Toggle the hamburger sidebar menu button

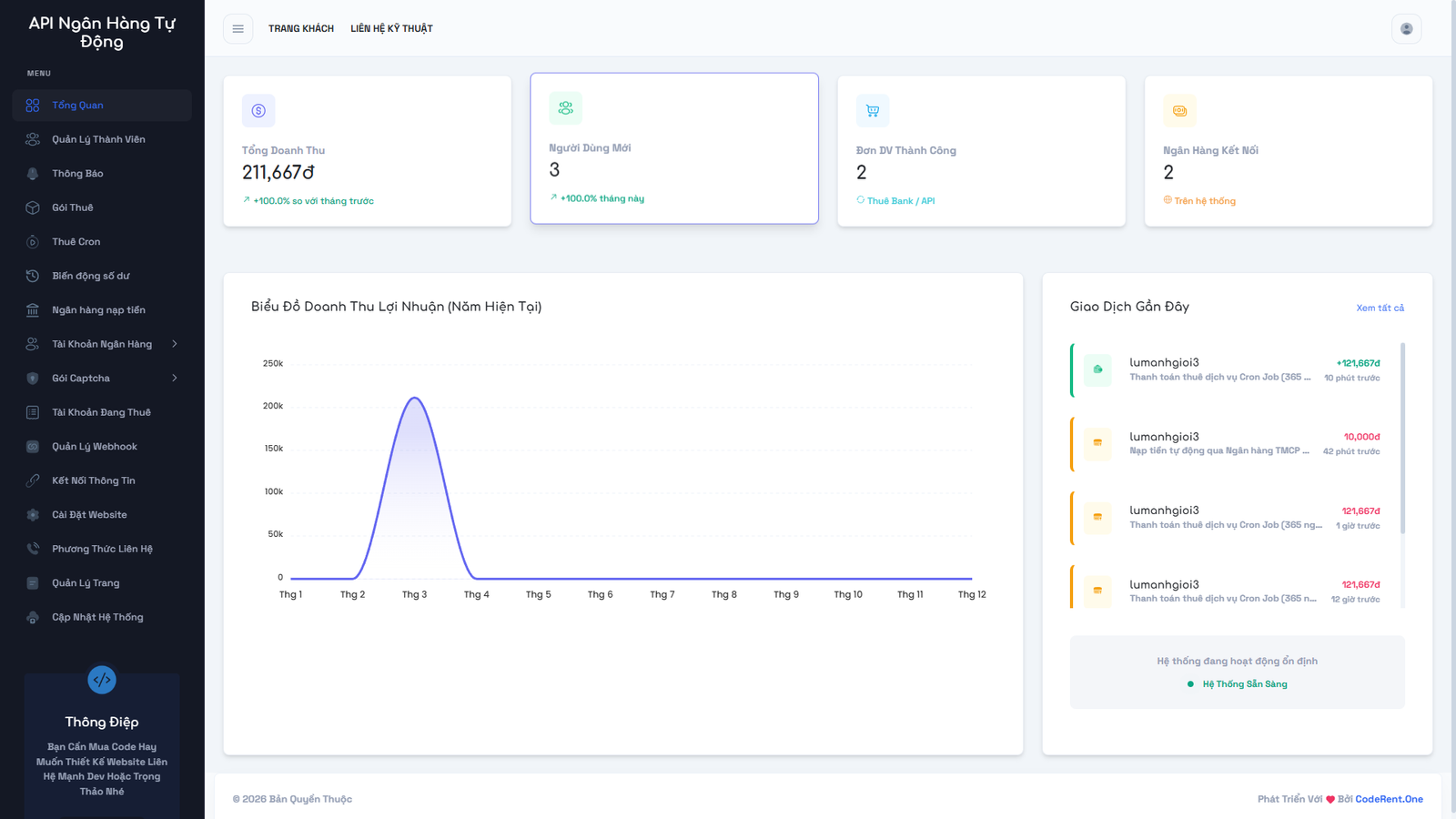coord(238,29)
